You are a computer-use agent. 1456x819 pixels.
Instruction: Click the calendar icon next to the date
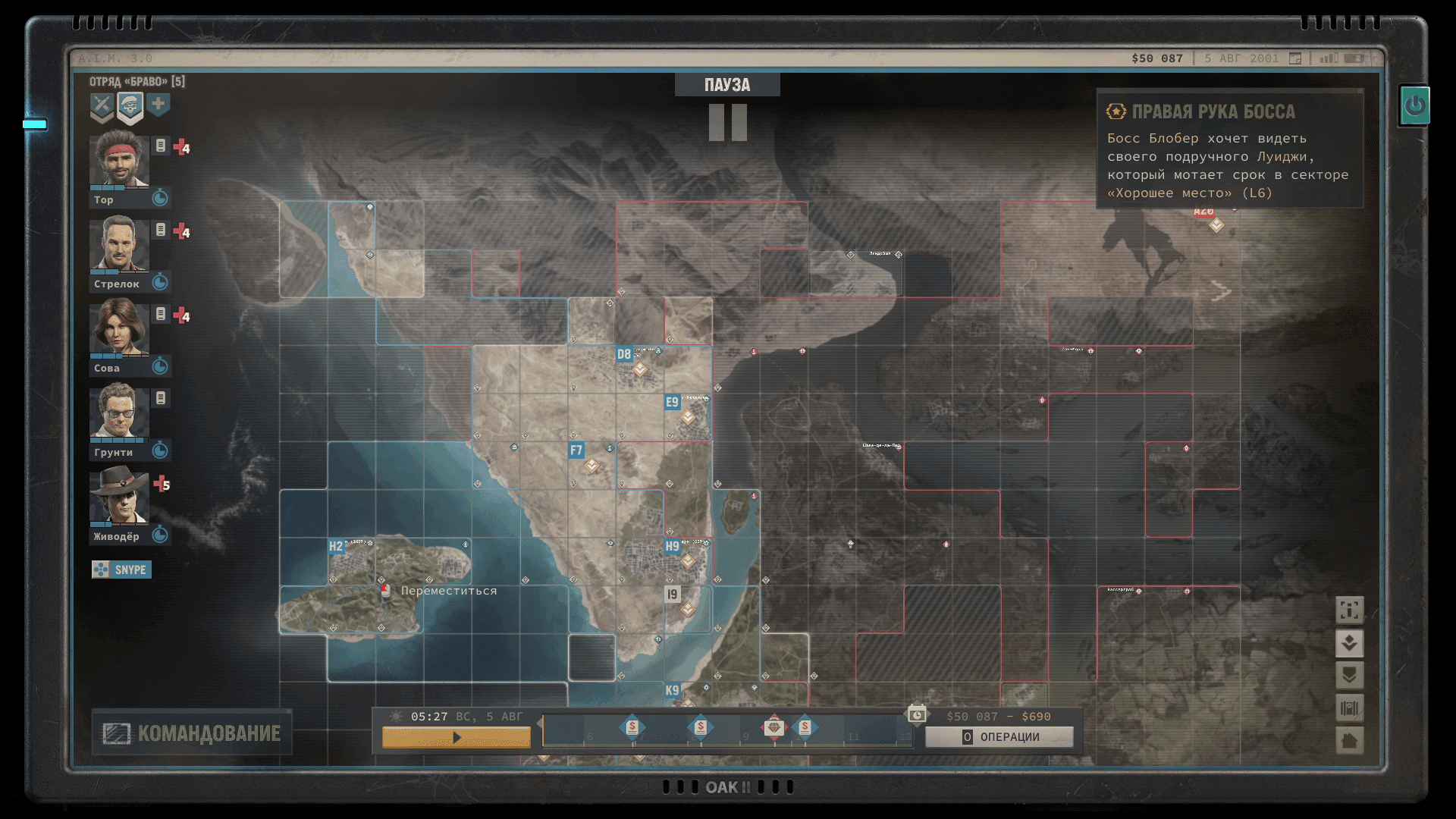[1295, 58]
